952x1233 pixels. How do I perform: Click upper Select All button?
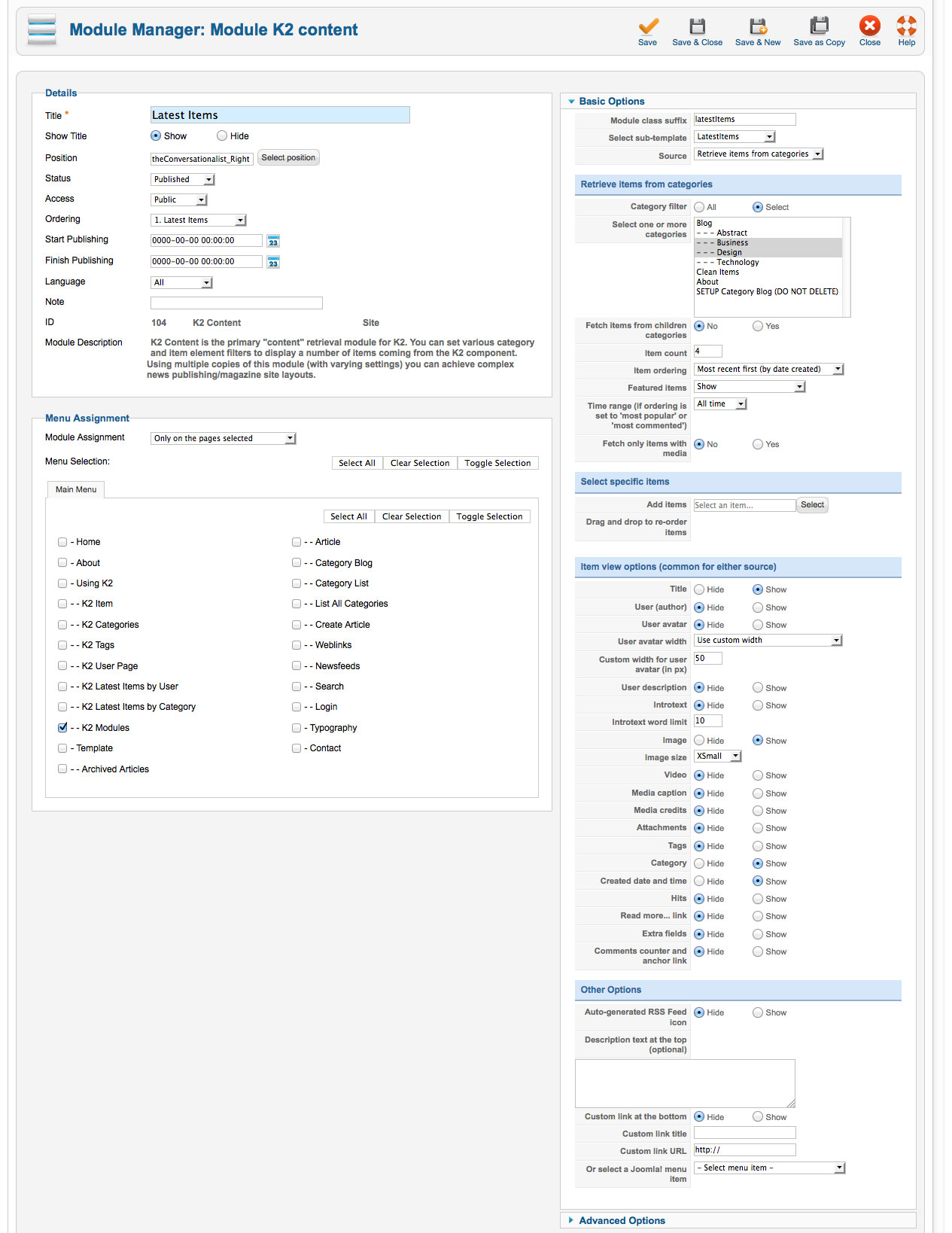[357, 463]
